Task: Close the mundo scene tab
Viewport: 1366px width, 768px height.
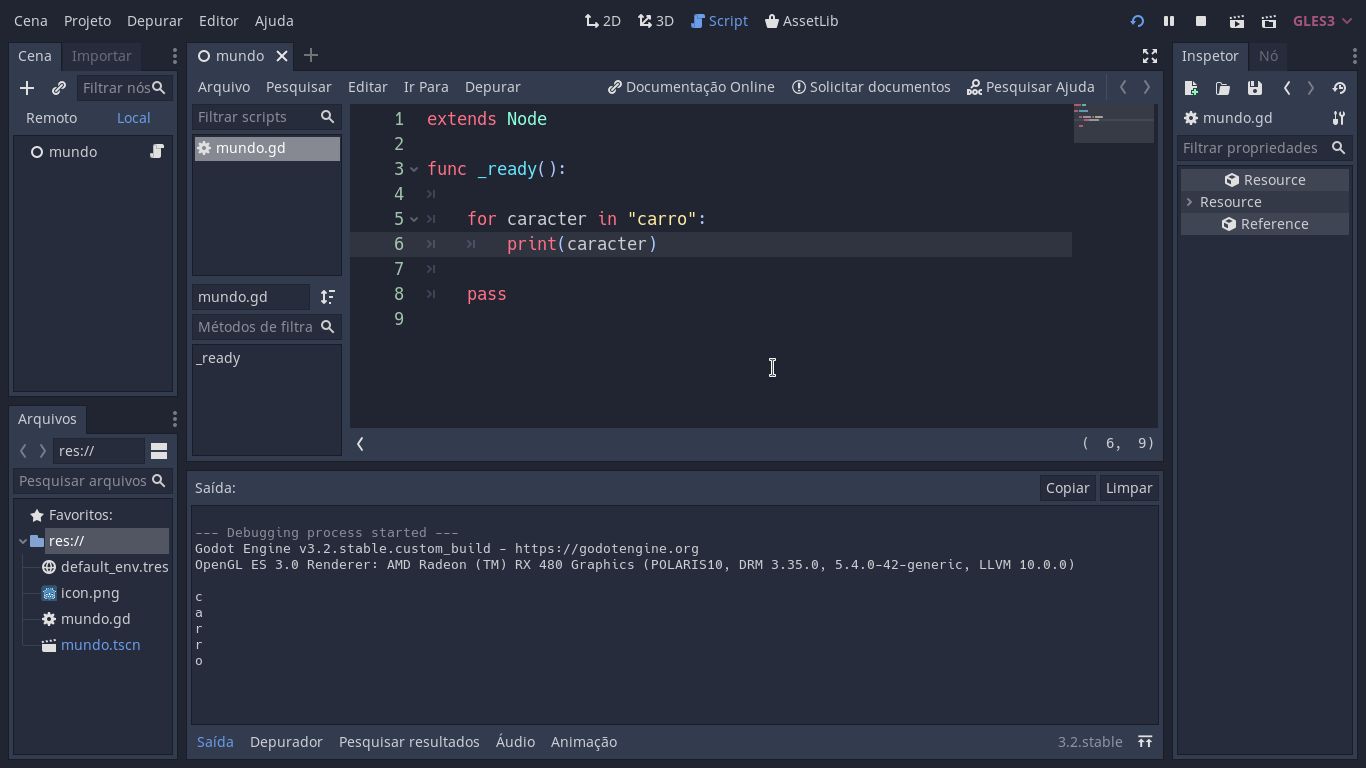Action: pos(282,56)
